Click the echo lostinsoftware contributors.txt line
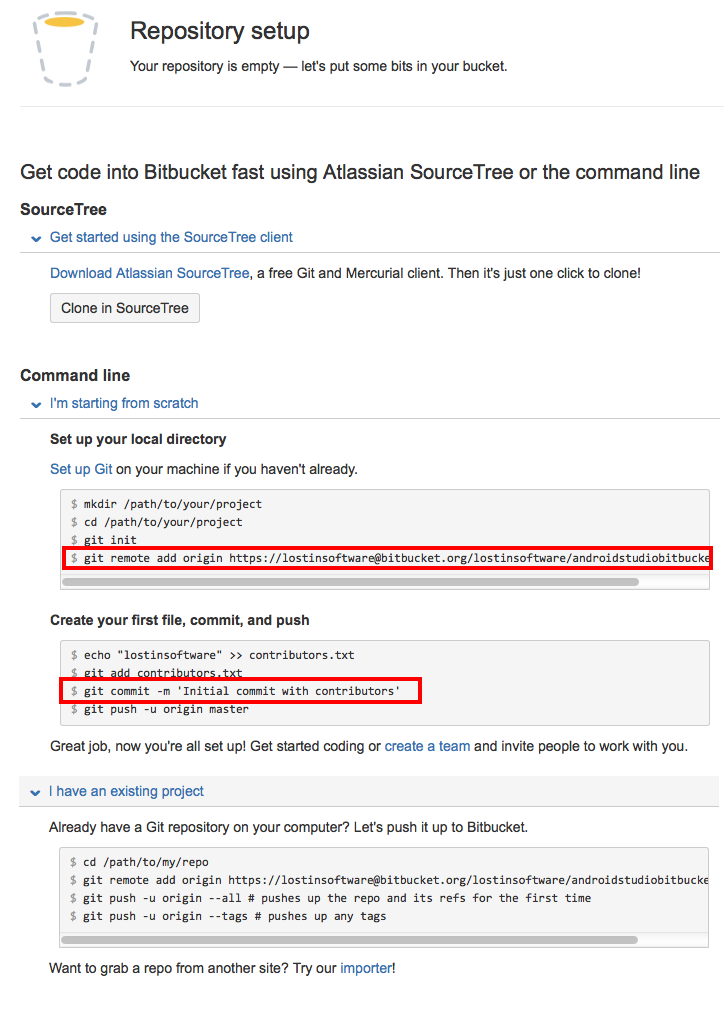Screen dimensions: 724x1010 pos(218,655)
